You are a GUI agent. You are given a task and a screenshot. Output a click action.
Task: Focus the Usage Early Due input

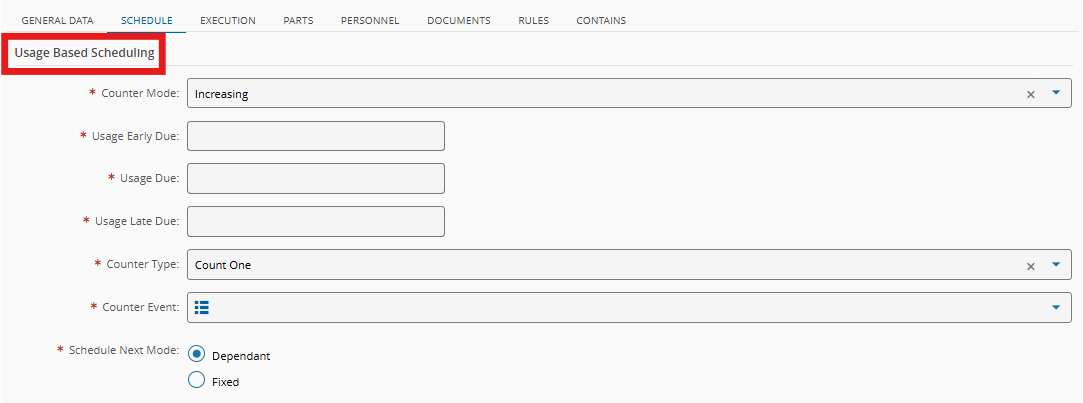pyautogui.click(x=316, y=136)
